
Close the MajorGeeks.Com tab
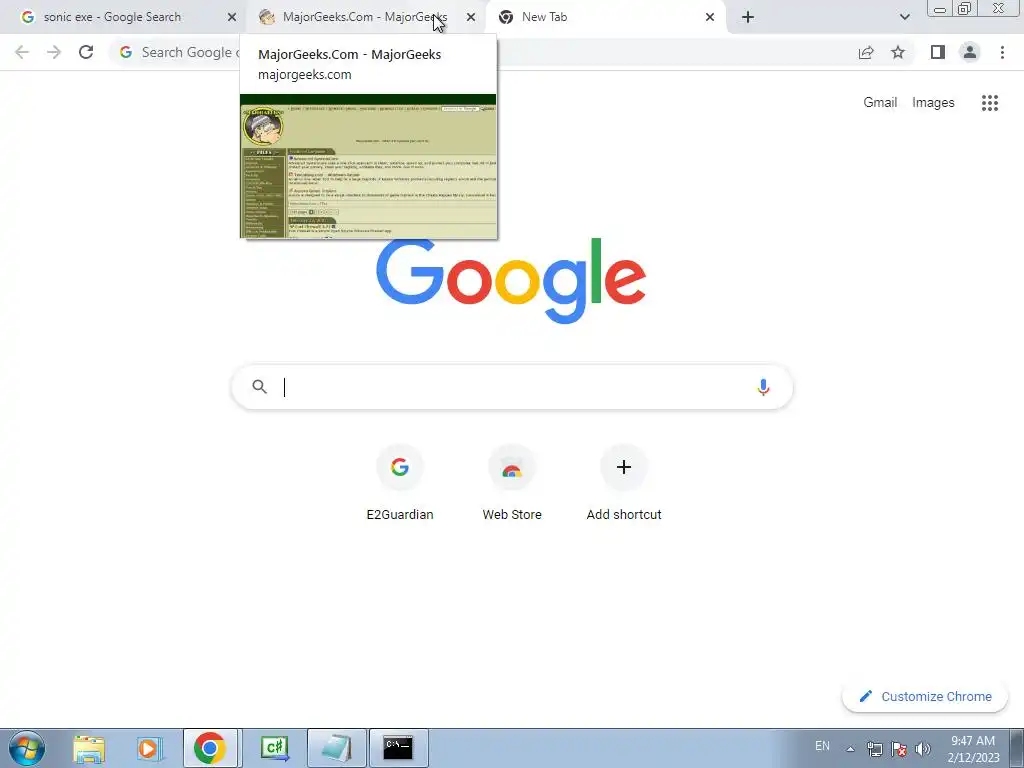coord(471,18)
